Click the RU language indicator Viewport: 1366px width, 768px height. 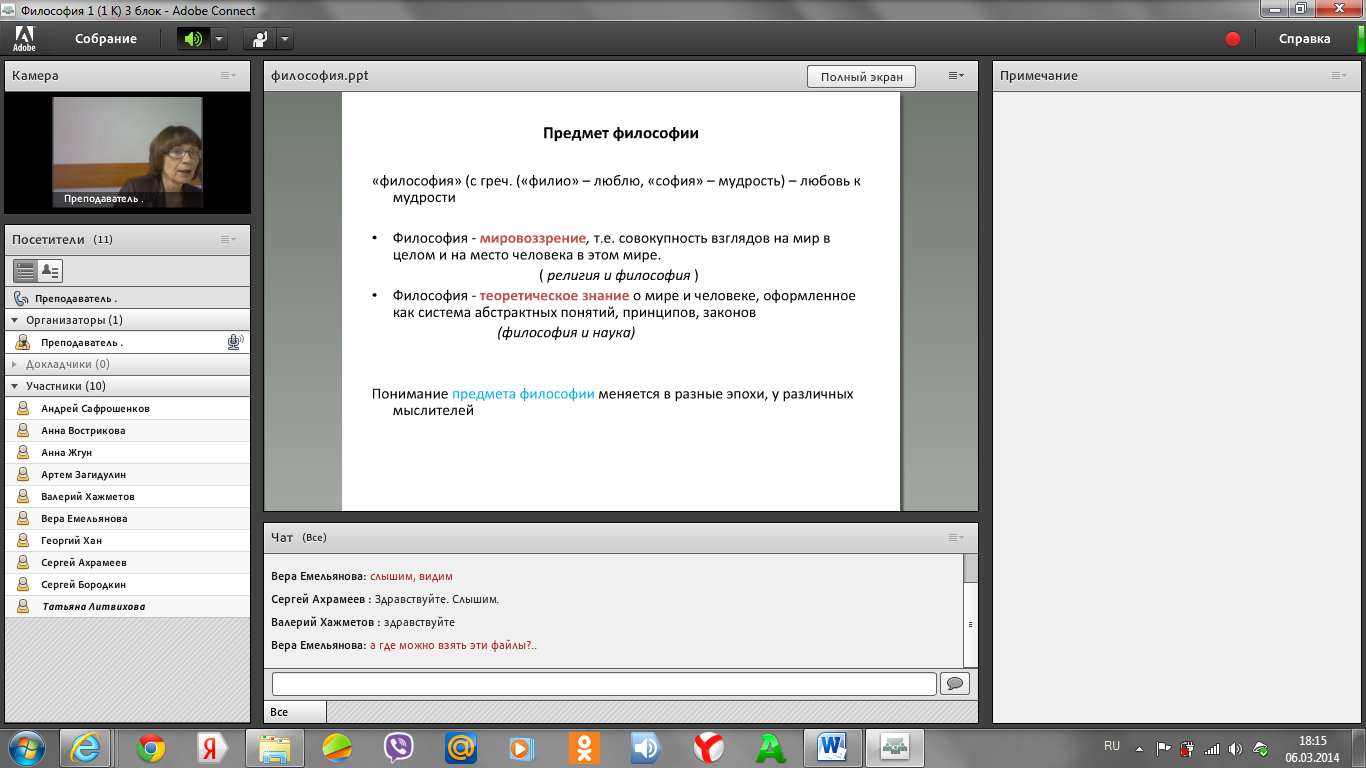pos(1112,746)
